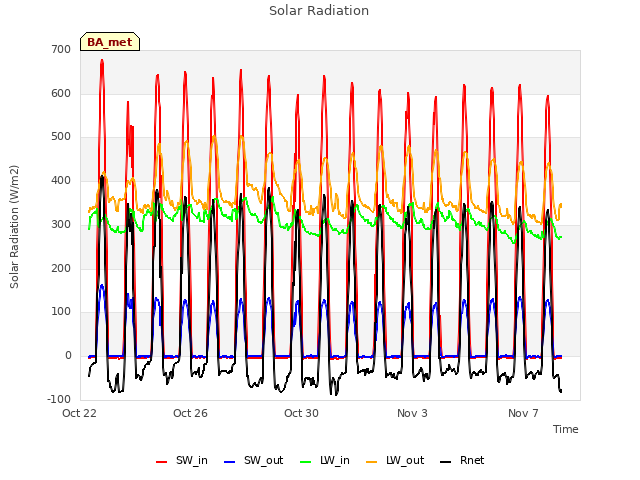This screenshot has height=480, width=640.
Task: Click the Oct 22 x-axis tick label
Action: tap(80, 413)
